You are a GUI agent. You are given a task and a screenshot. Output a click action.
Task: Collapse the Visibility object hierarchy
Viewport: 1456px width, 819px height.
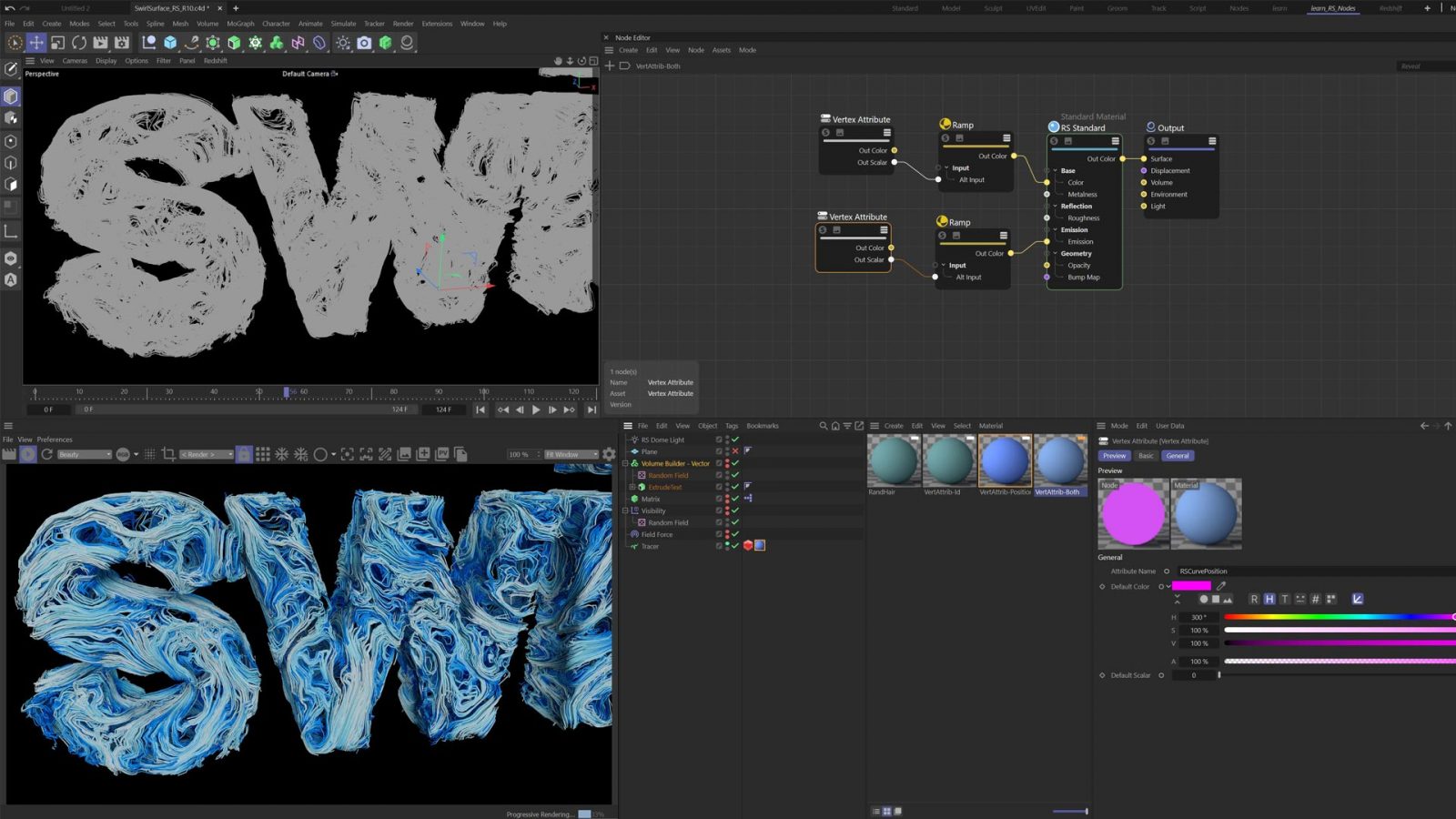(625, 511)
